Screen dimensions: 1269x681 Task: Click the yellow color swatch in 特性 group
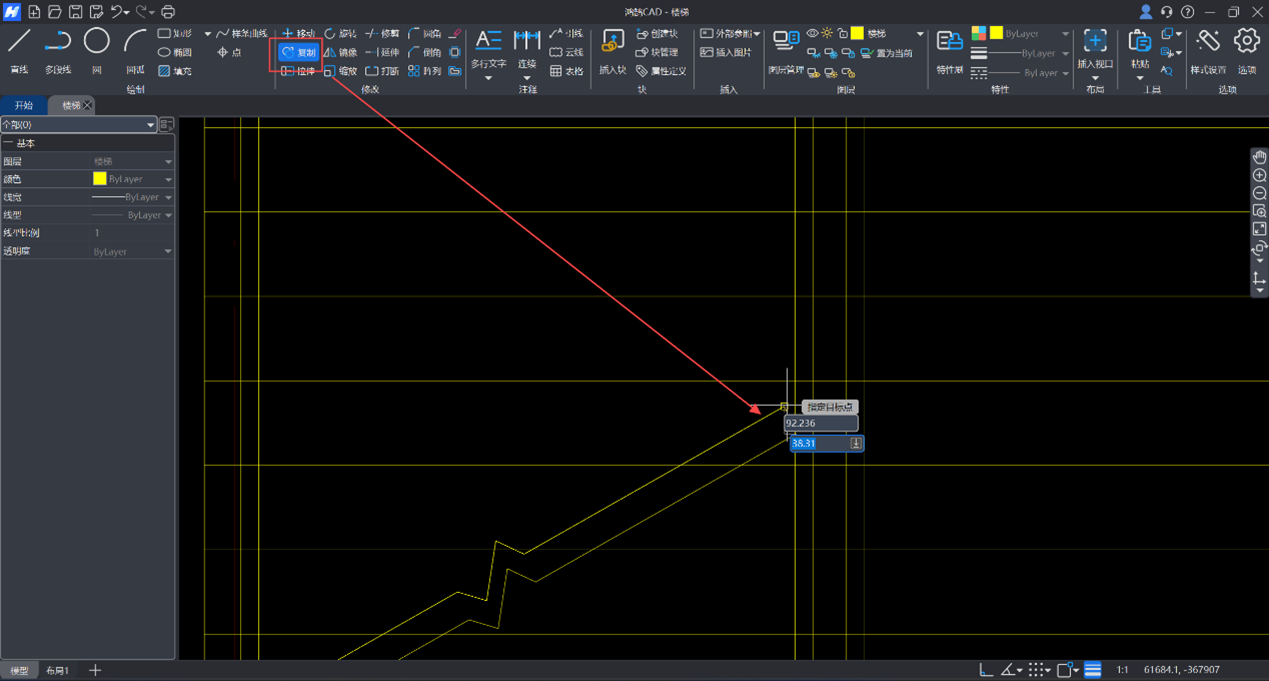996,33
